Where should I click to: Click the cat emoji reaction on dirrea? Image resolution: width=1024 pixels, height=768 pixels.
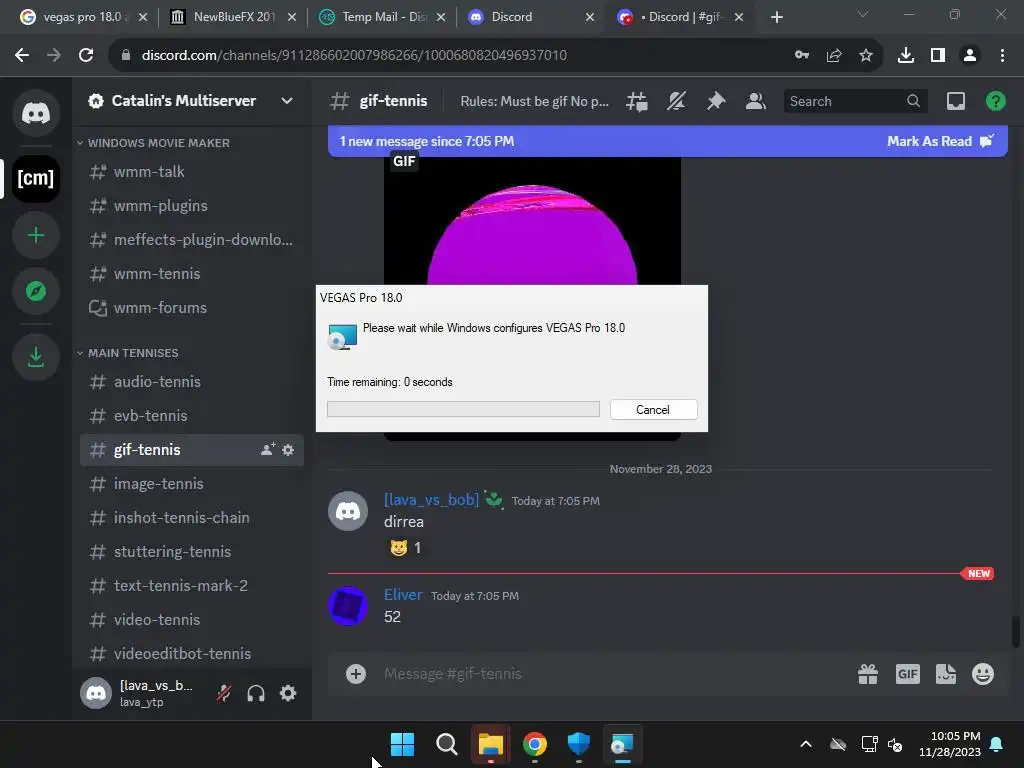click(x=405, y=548)
